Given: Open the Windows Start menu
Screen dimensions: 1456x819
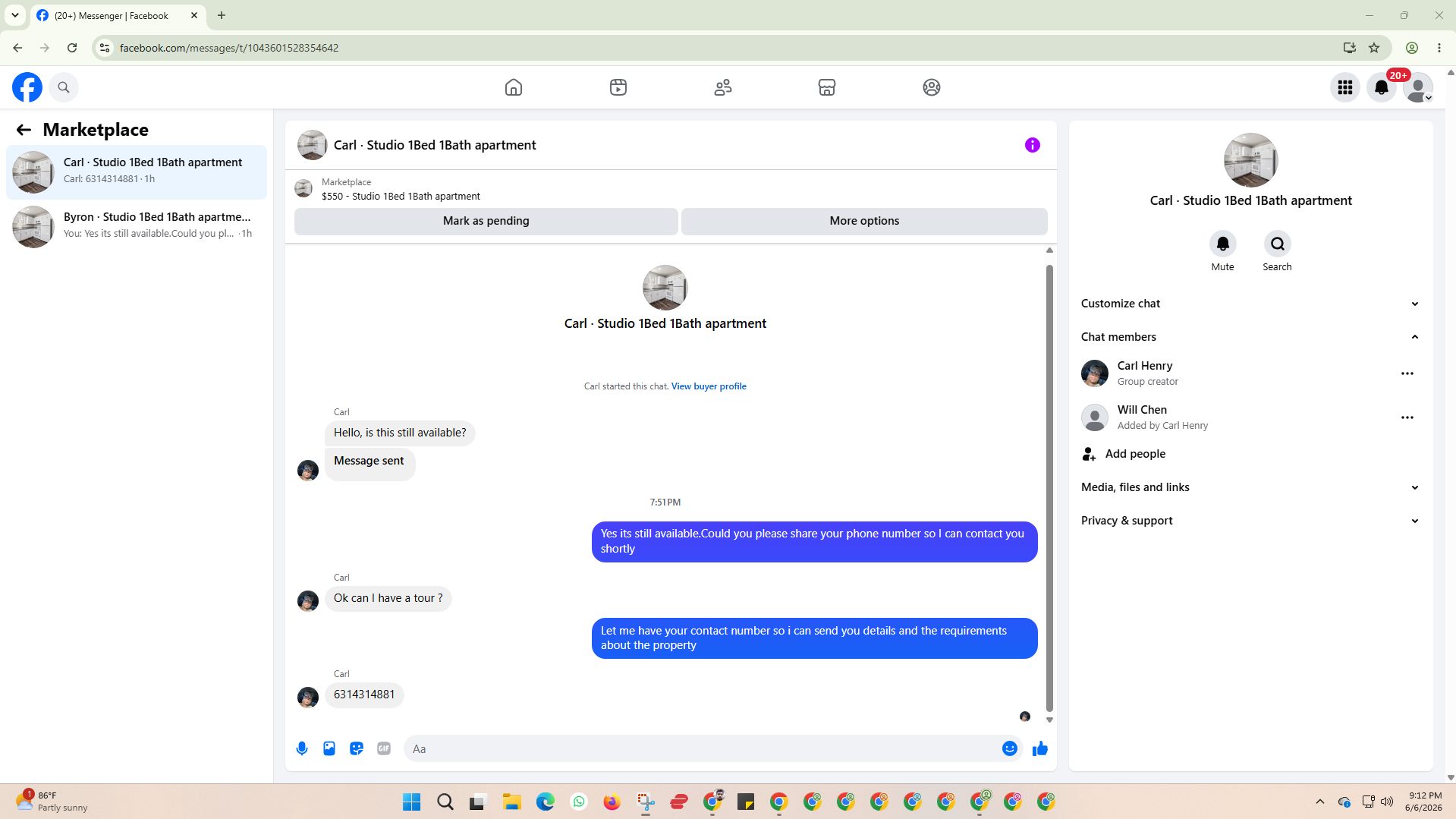Looking at the screenshot, I should (x=412, y=802).
